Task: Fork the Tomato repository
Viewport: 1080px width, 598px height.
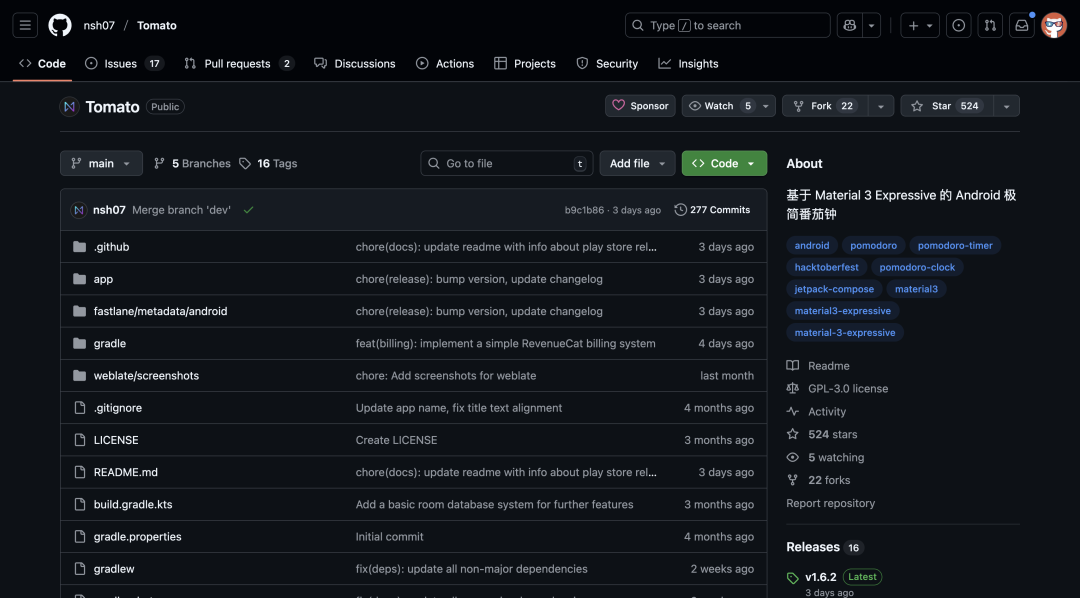Action: [824, 106]
